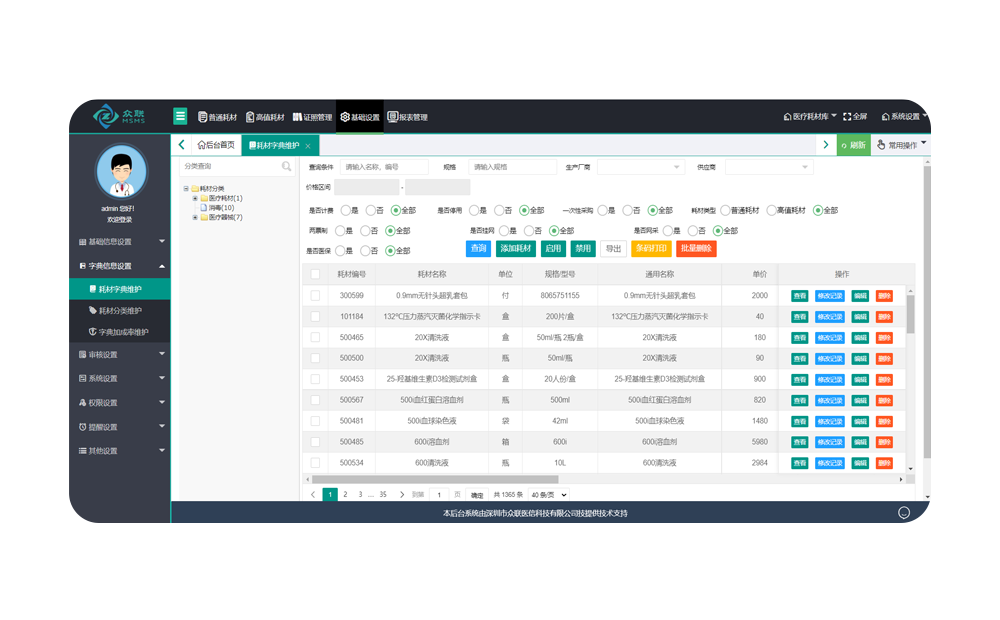The width and height of the screenshot is (1000, 620).
Task: Click the left arrow tab scroll icon
Action: pyautogui.click(x=181, y=145)
